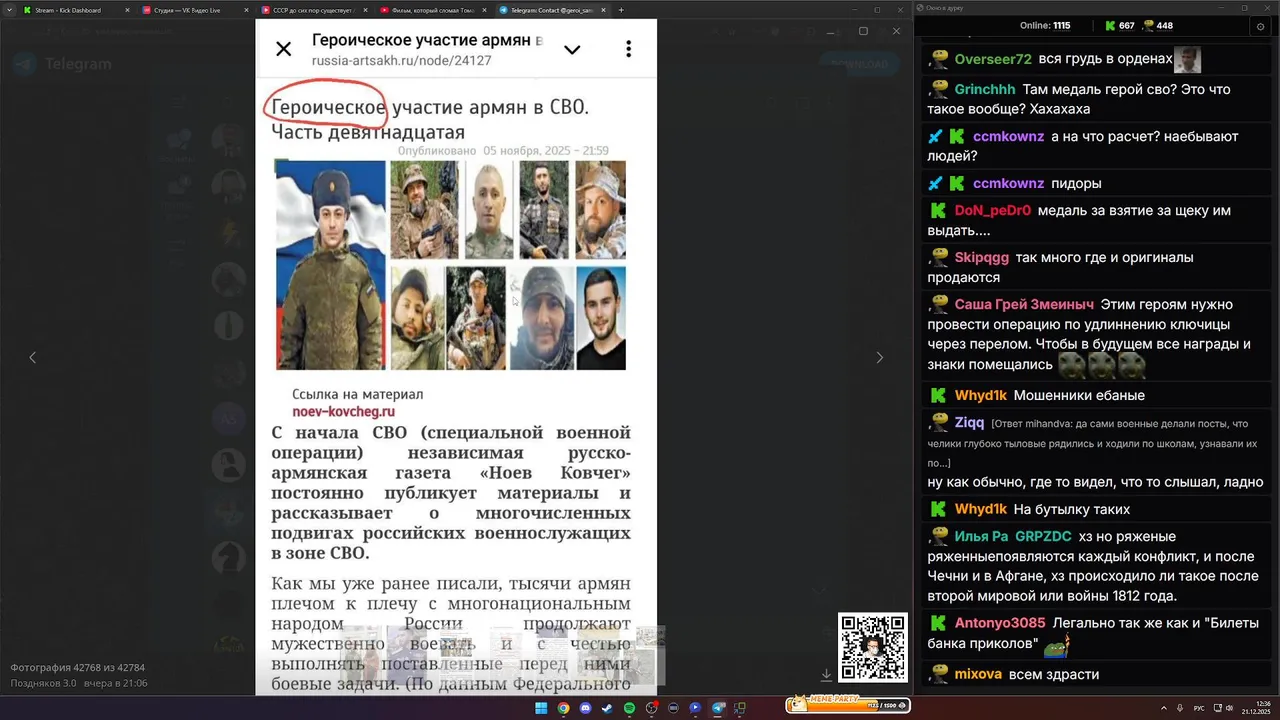Viewport: 1280px width, 720px height.
Task: Click Online: 1115 counter
Action: pos(1045,26)
